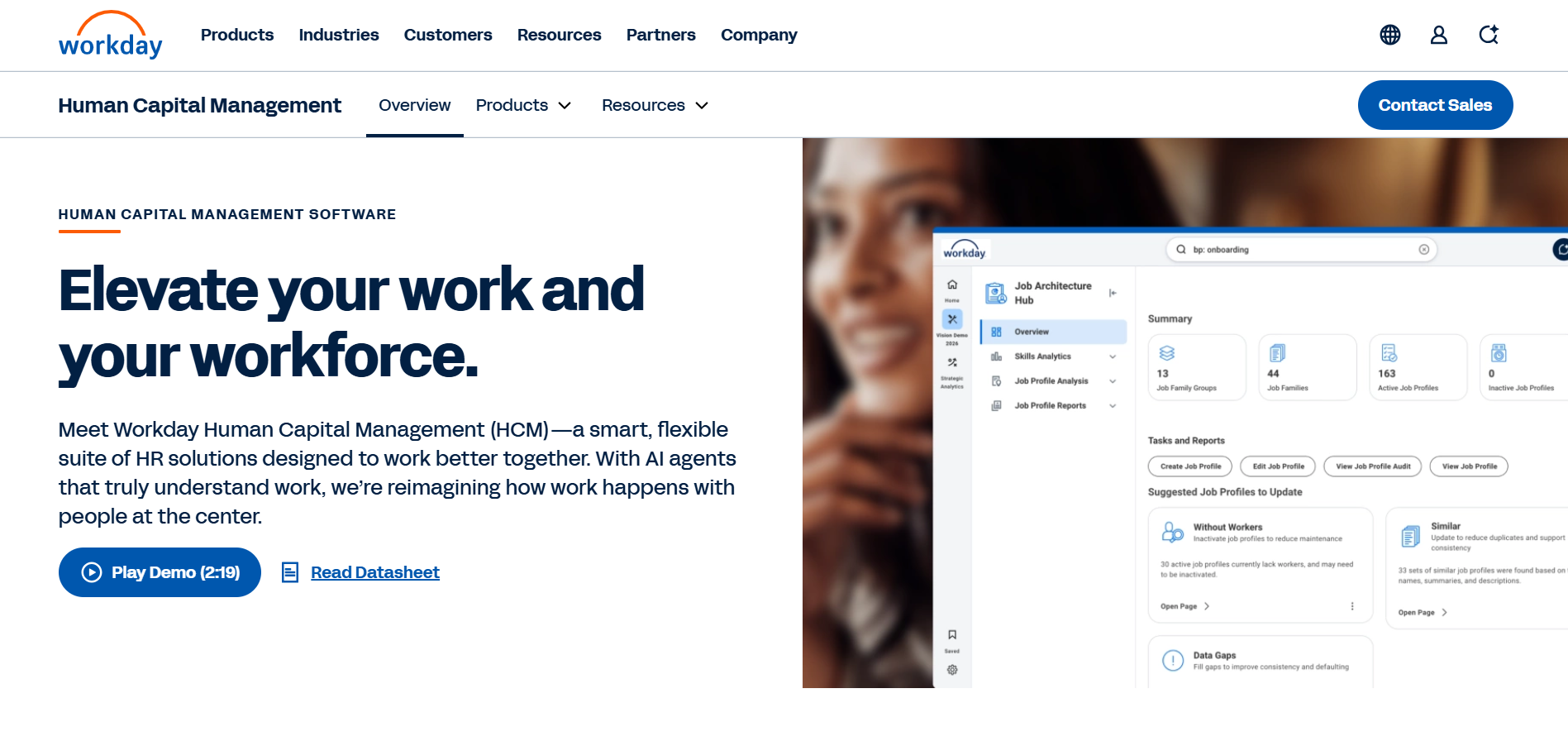Open the Inactive Job Profiles card
Viewport: 1568px width, 746px height.
(1523, 367)
